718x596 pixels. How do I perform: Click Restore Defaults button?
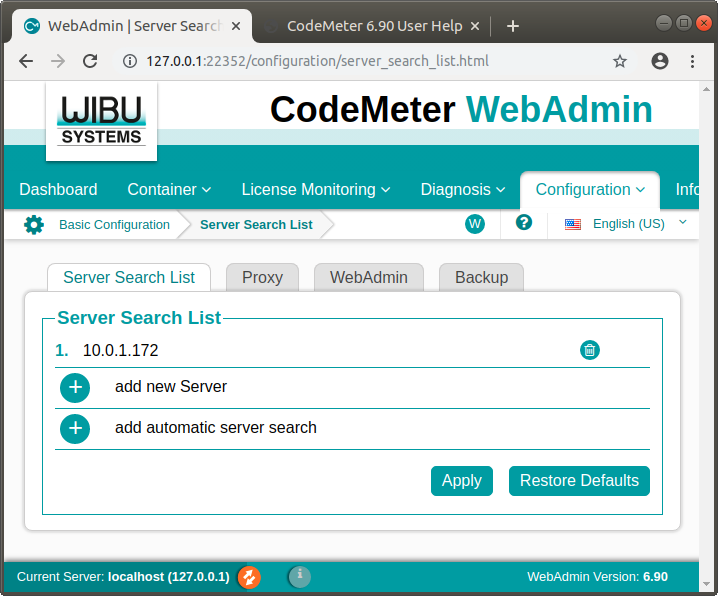click(579, 480)
